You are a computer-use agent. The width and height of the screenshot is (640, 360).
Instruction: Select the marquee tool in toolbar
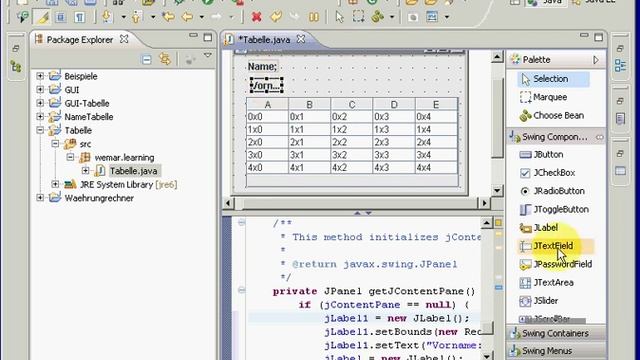[358, 17]
